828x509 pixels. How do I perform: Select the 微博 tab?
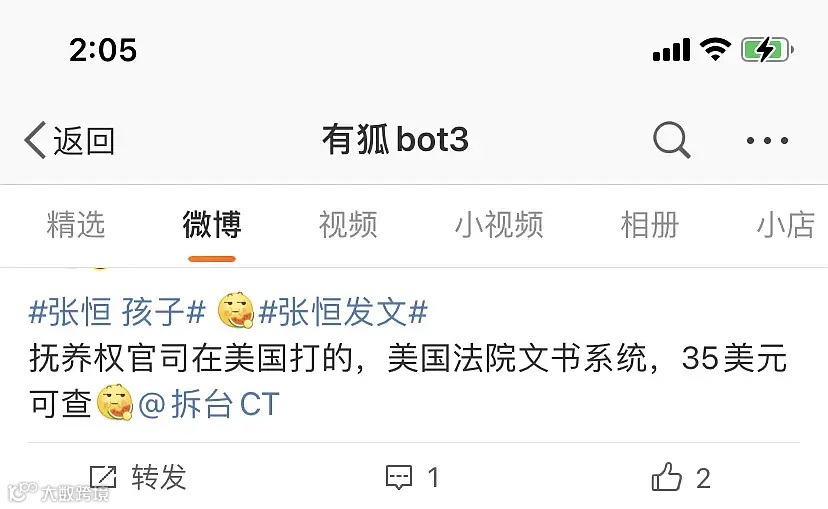(x=212, y=224)
